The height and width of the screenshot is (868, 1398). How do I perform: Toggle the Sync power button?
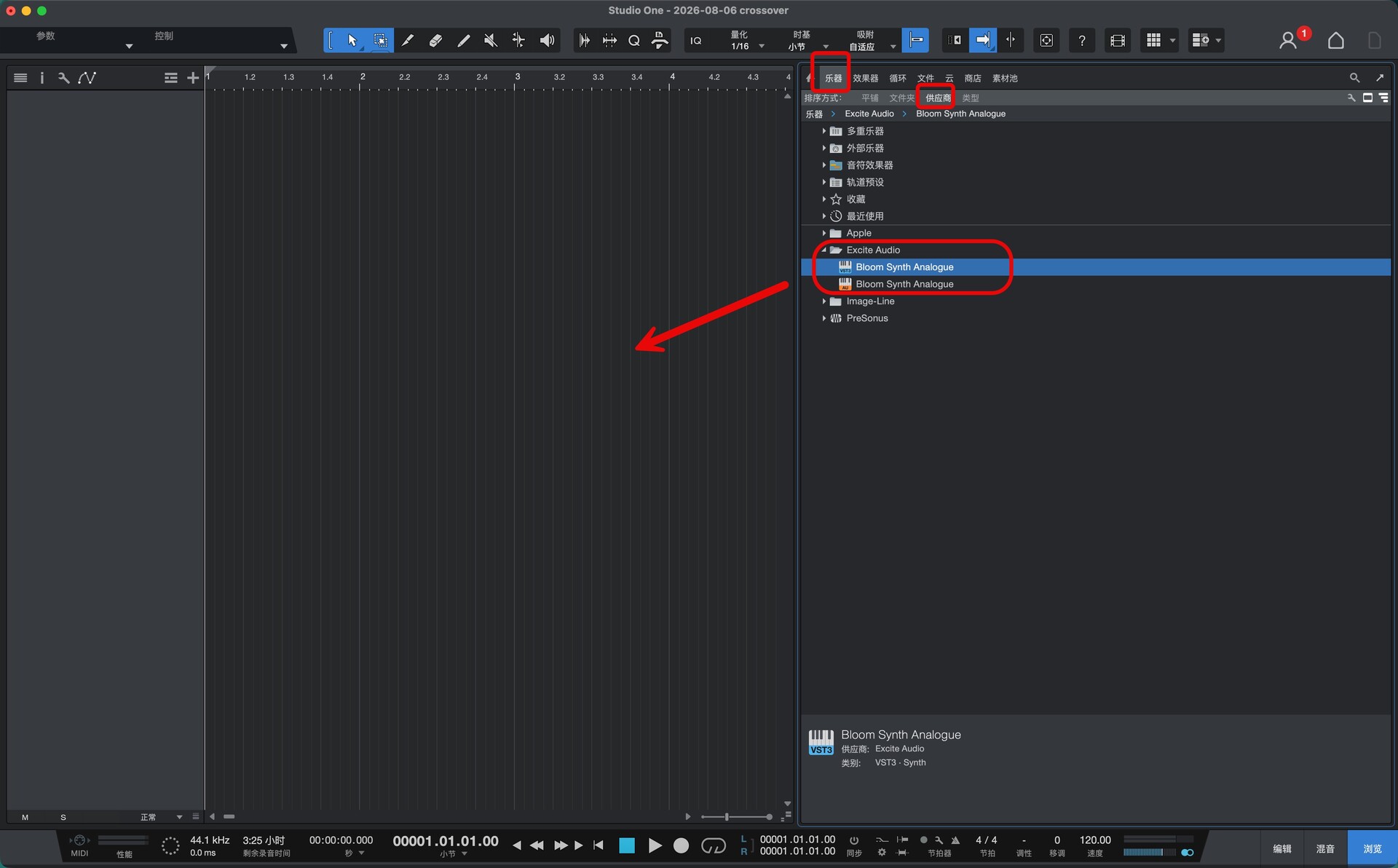[854, 840]
